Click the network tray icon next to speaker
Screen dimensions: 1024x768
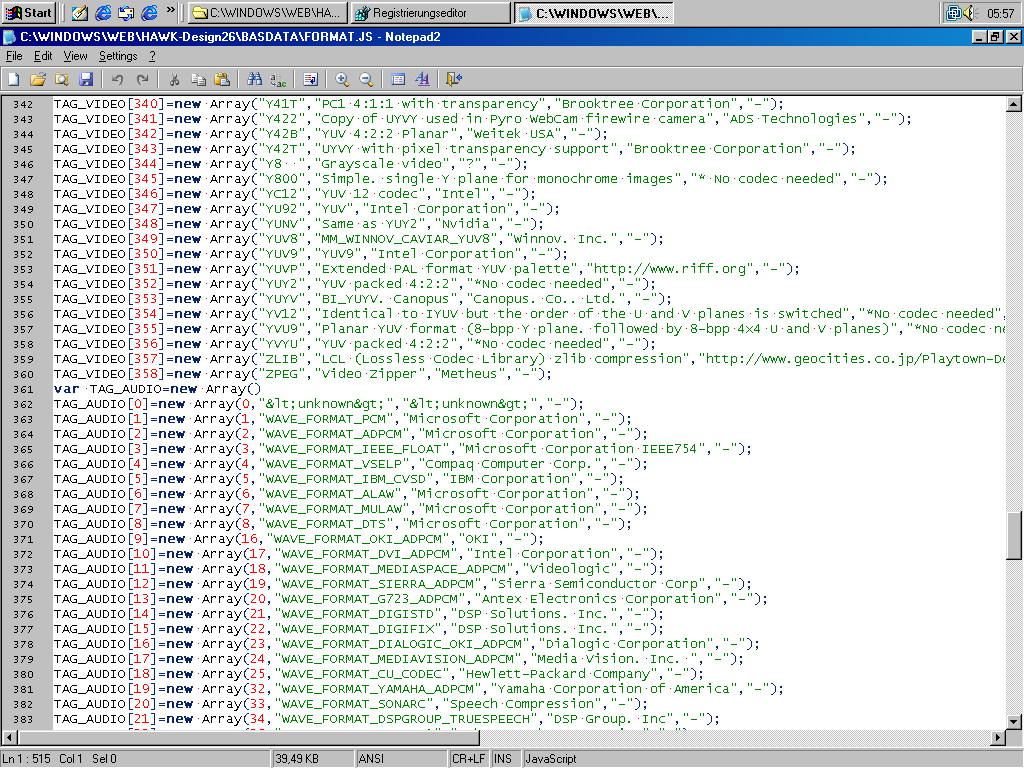[x=953, y=12]
